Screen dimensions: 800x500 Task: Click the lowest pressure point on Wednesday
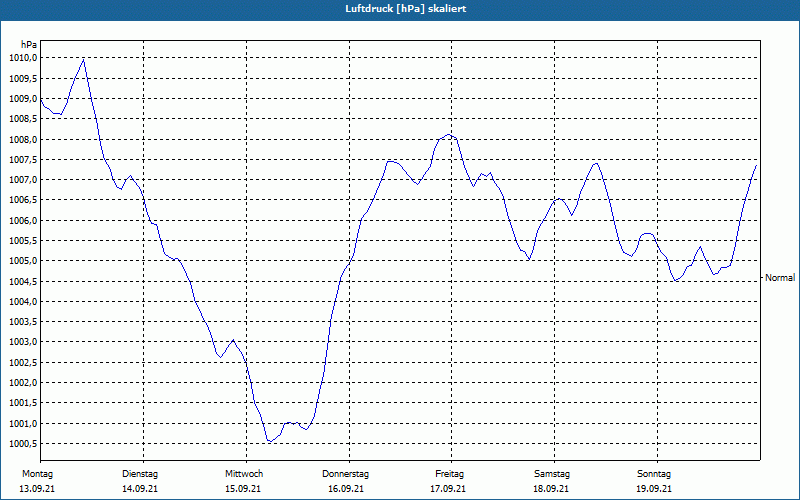click(270, 441)
